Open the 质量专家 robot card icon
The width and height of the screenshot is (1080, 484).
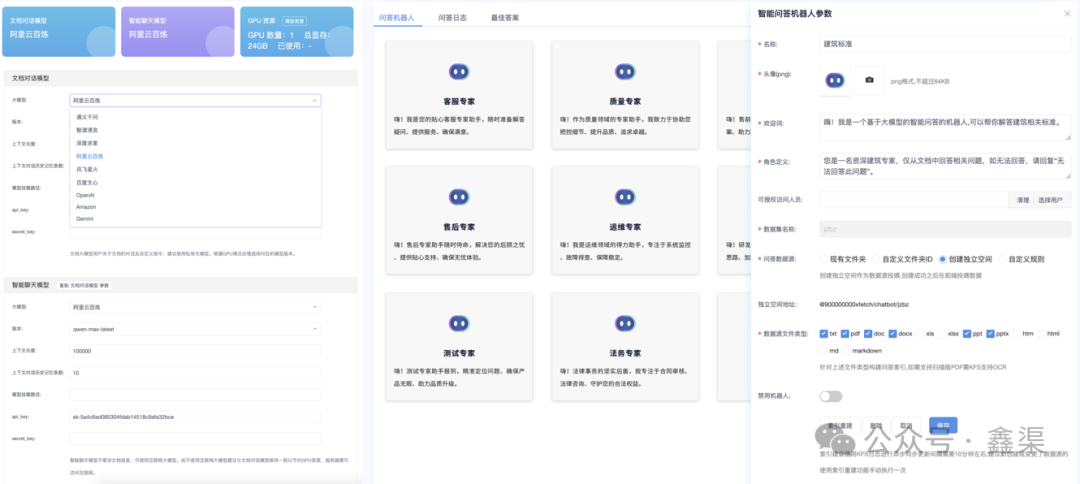[x=625, y=71]
